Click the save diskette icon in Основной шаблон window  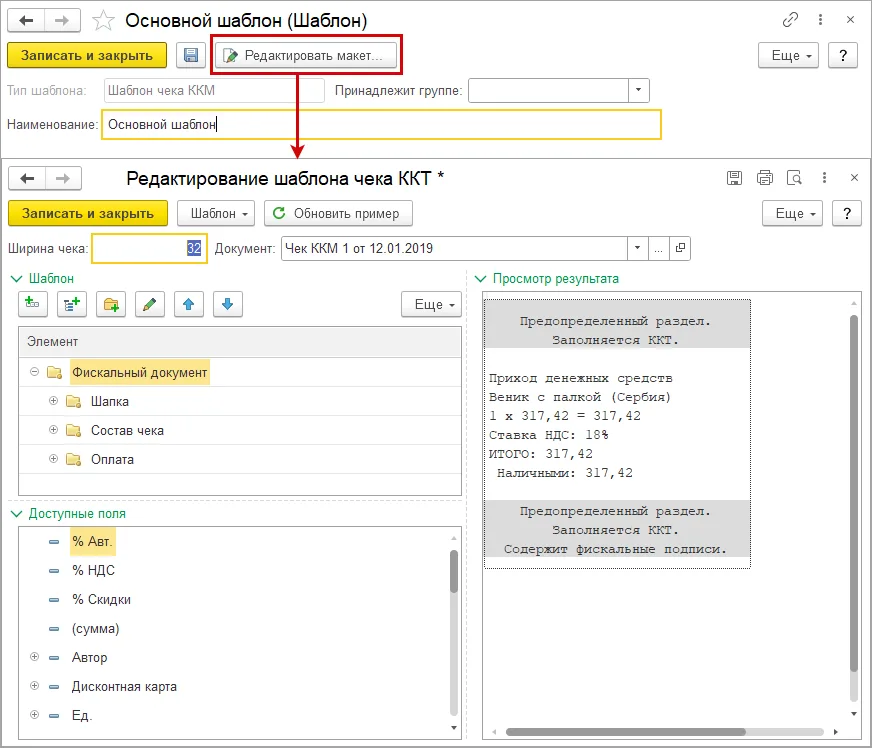click(x=191, y=55)
